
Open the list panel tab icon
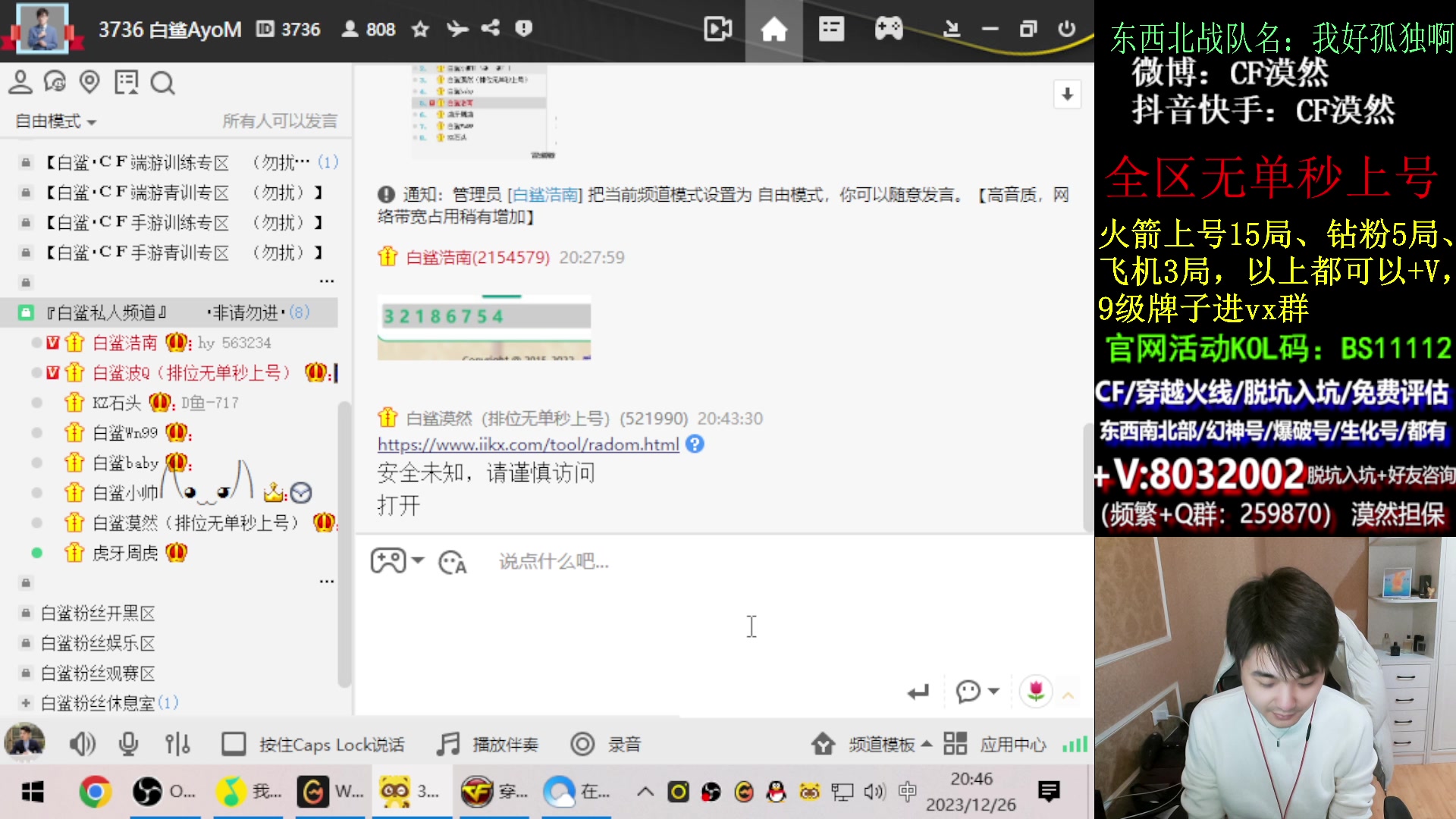coord(831,30)
